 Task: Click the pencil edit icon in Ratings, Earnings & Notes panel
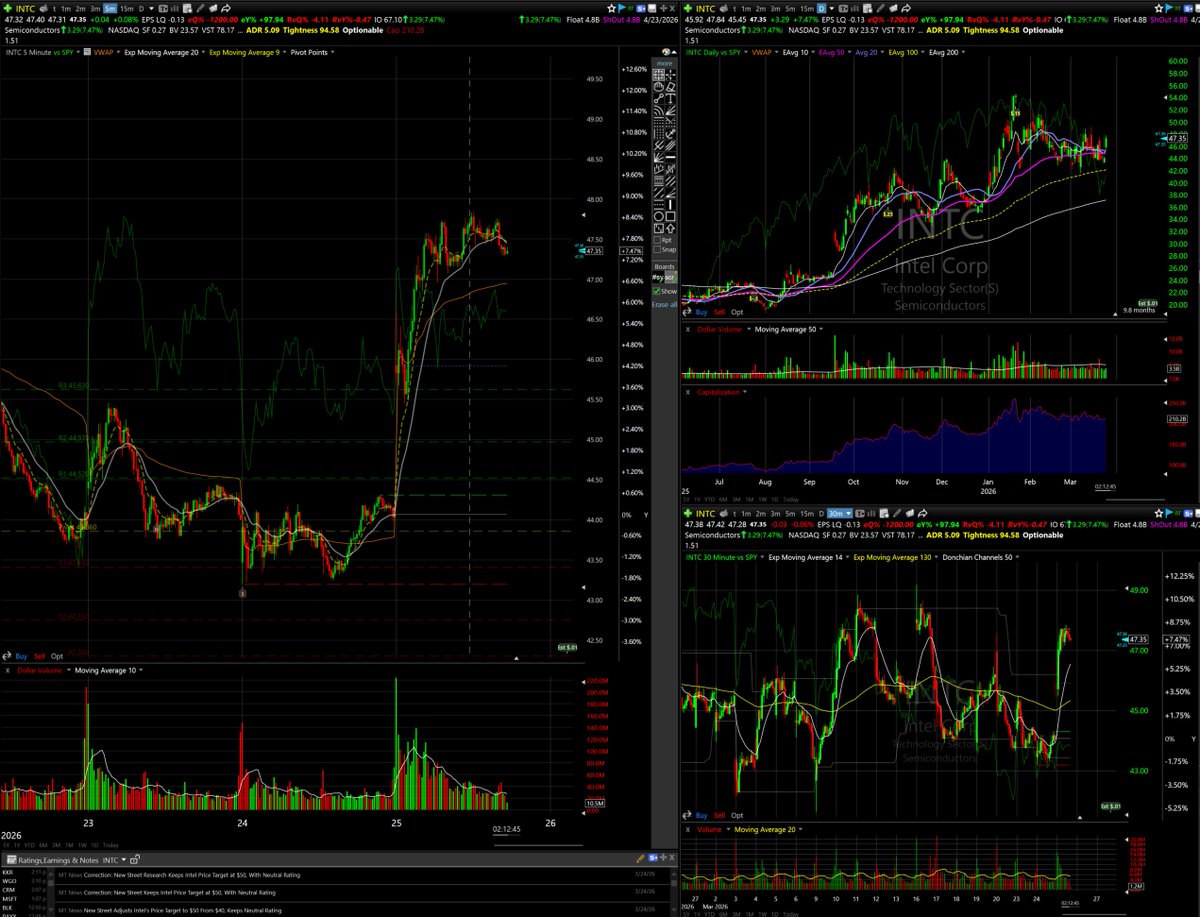(x=640, y=858)
